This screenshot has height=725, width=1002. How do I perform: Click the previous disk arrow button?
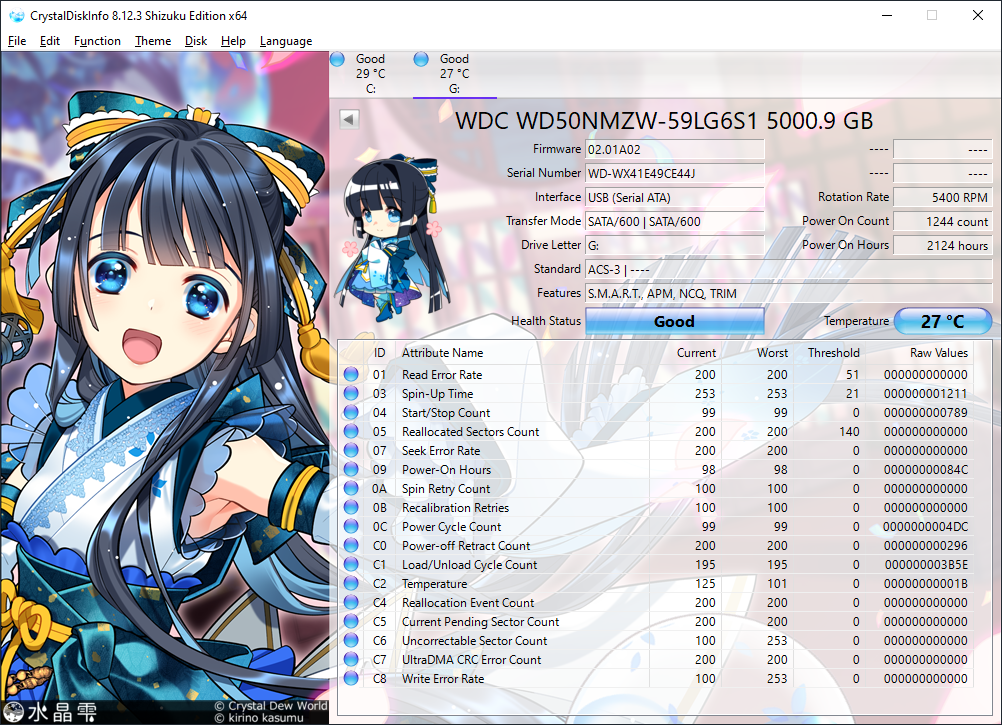(349, 119)
